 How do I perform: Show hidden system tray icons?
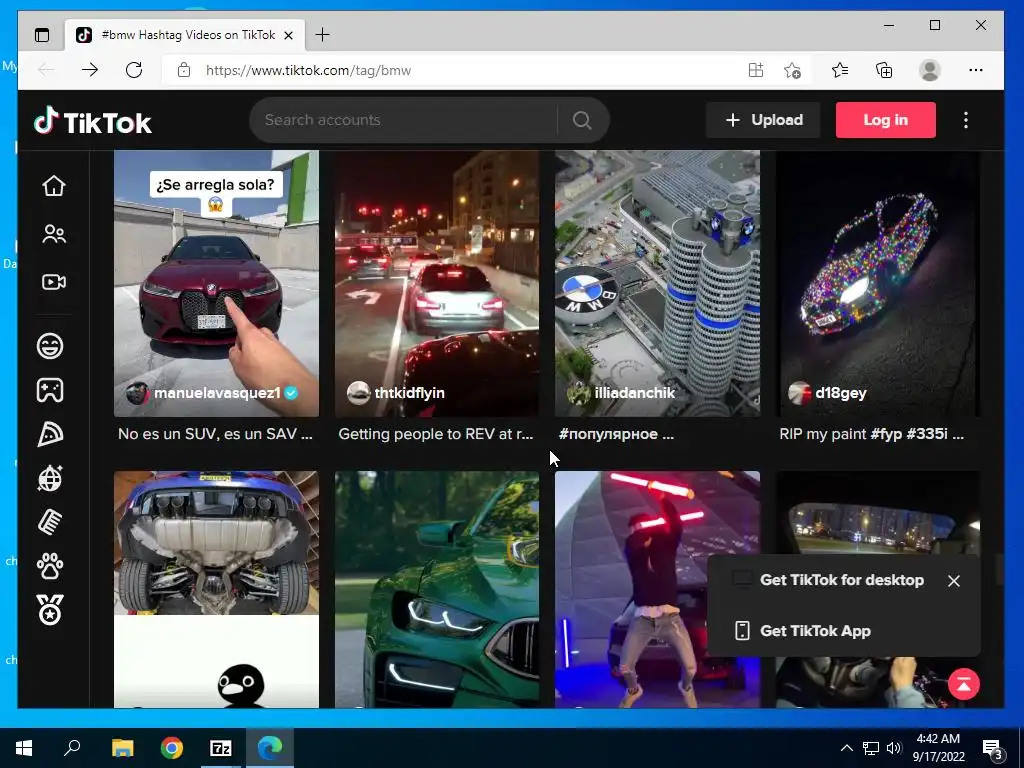pyautogui.click(x=846, y=748)
